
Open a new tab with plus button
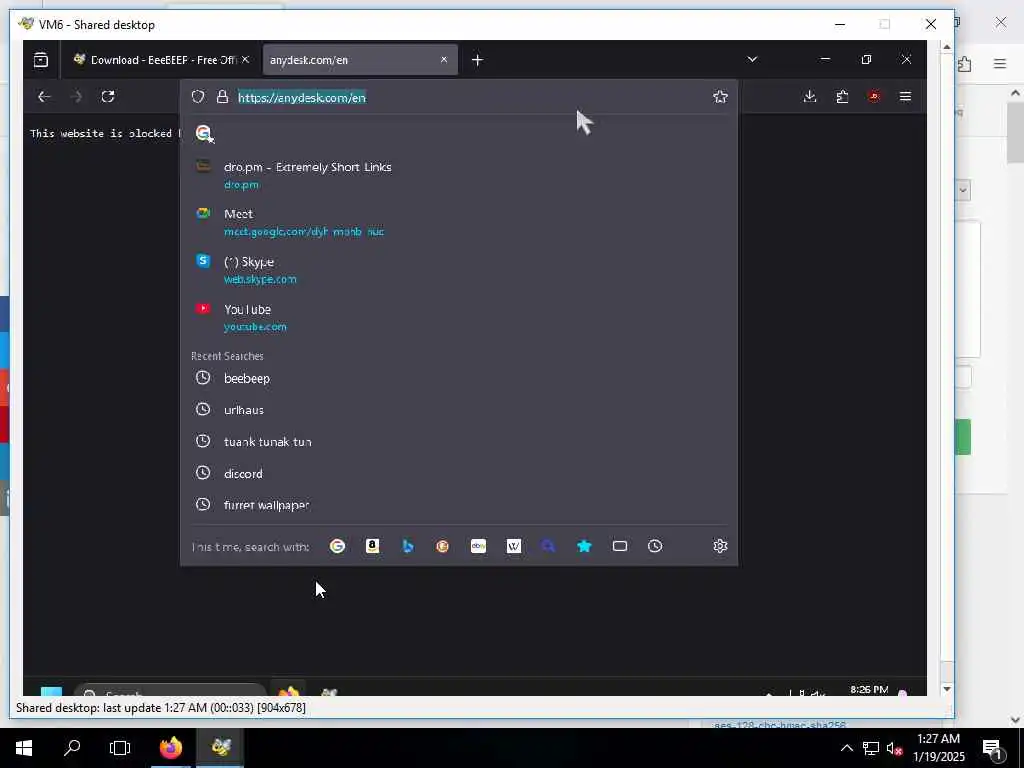[x=477, y=60]
